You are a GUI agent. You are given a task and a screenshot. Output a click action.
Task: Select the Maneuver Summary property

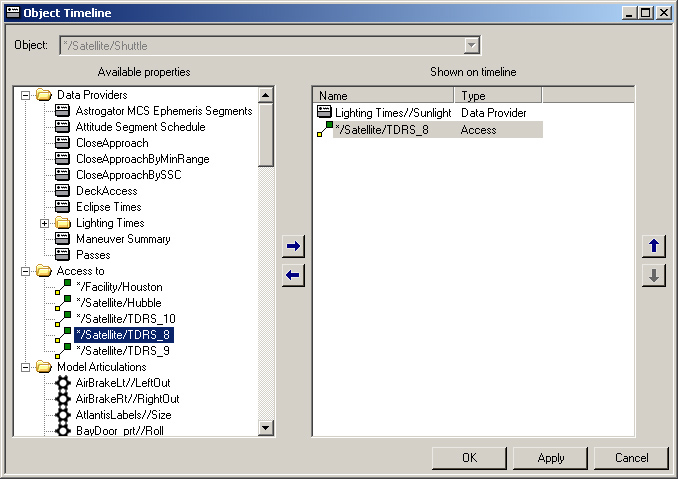coord(123,239)
